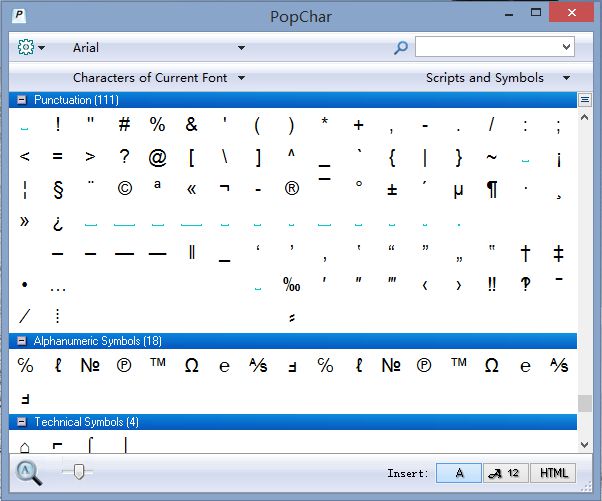
Task: Select the pilcrow ¶ character
Action: (x=492, y=189)
